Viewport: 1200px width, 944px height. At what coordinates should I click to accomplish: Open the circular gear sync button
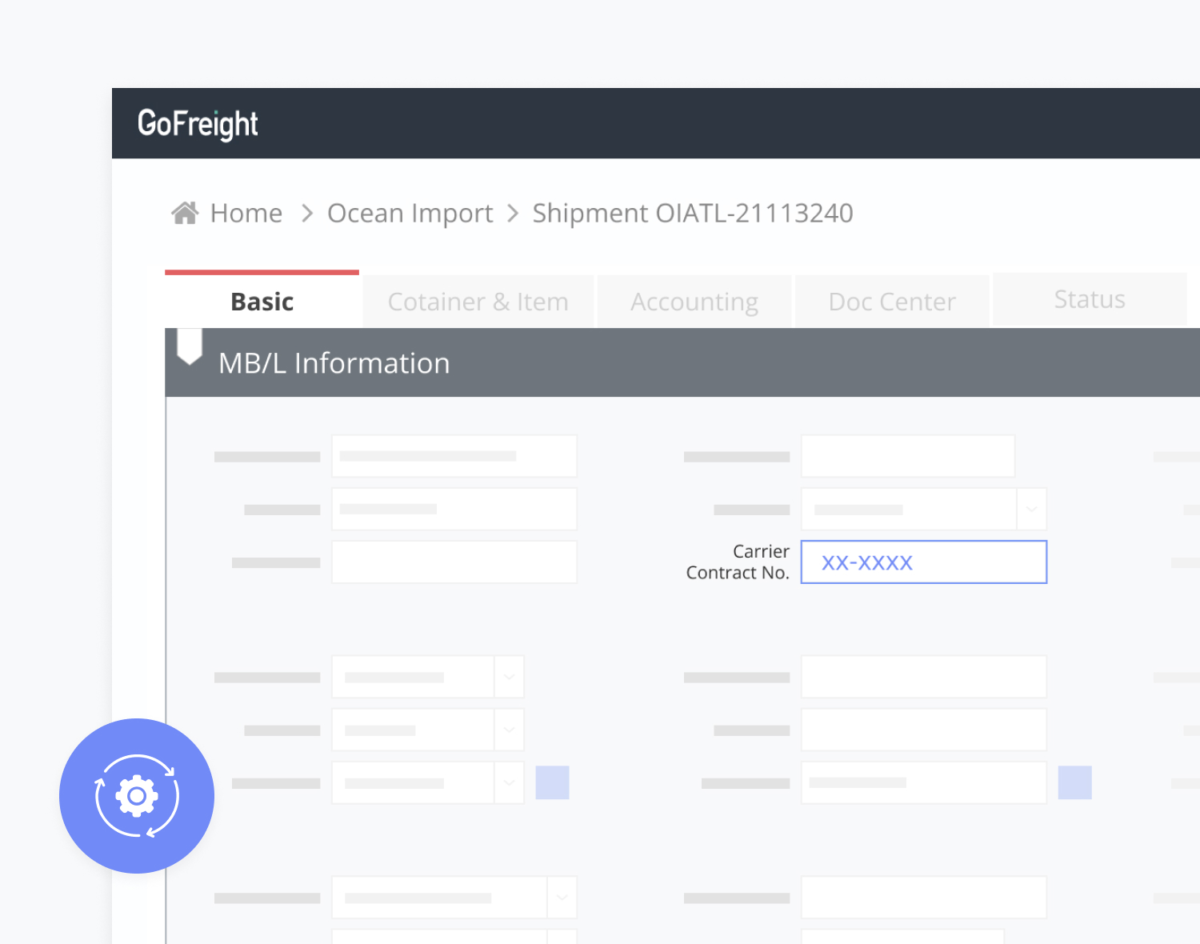137,796
